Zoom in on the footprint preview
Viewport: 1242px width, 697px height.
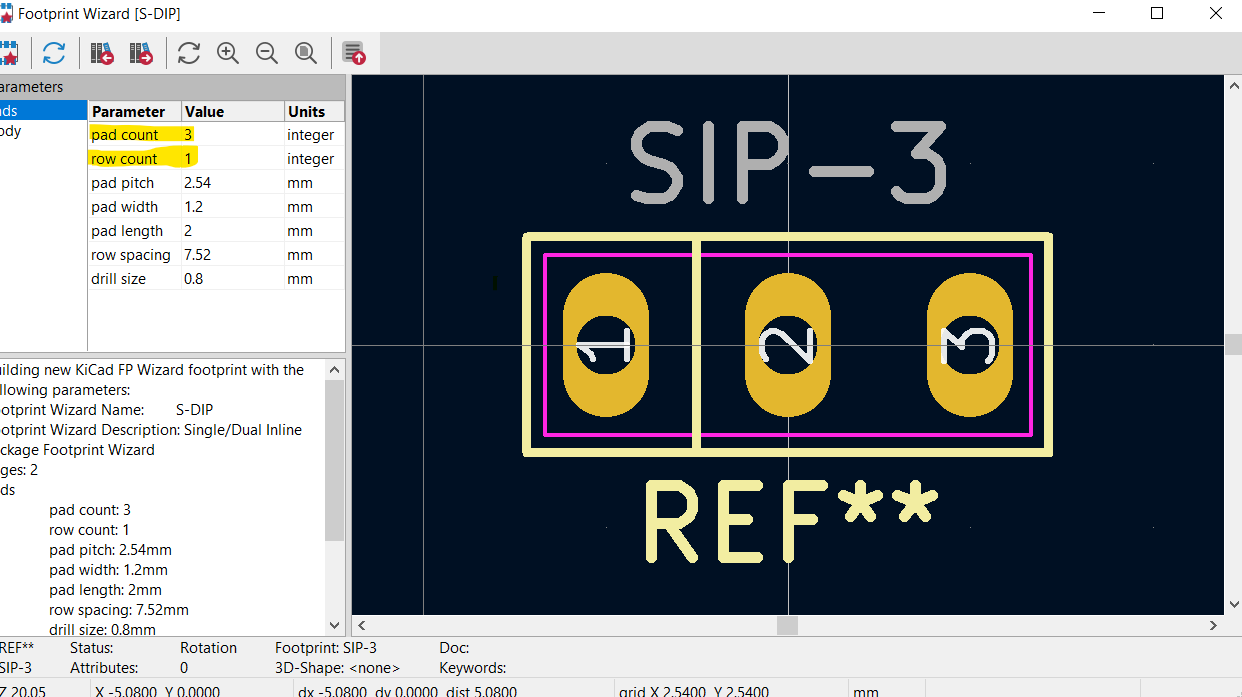[x=228, y=53]
